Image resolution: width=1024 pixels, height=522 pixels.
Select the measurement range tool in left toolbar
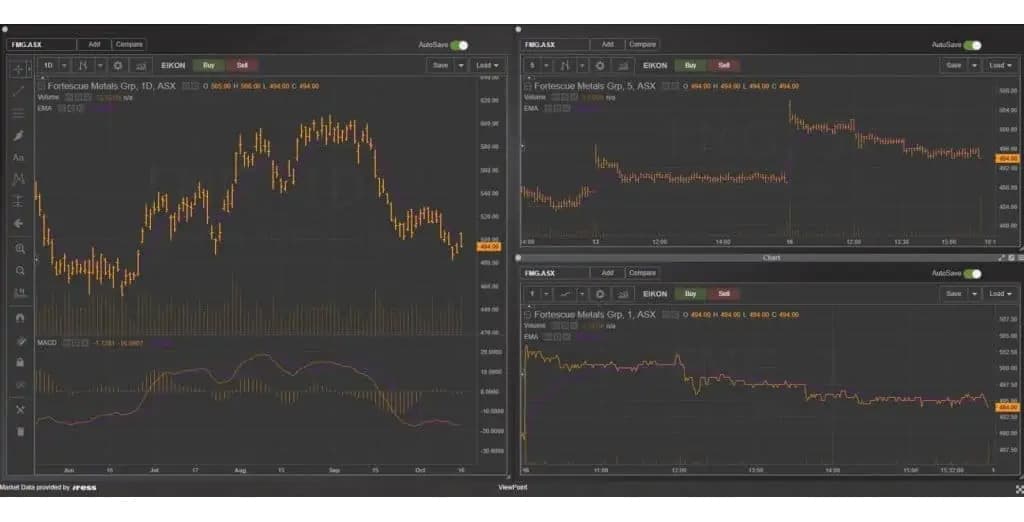click(18, 201)
